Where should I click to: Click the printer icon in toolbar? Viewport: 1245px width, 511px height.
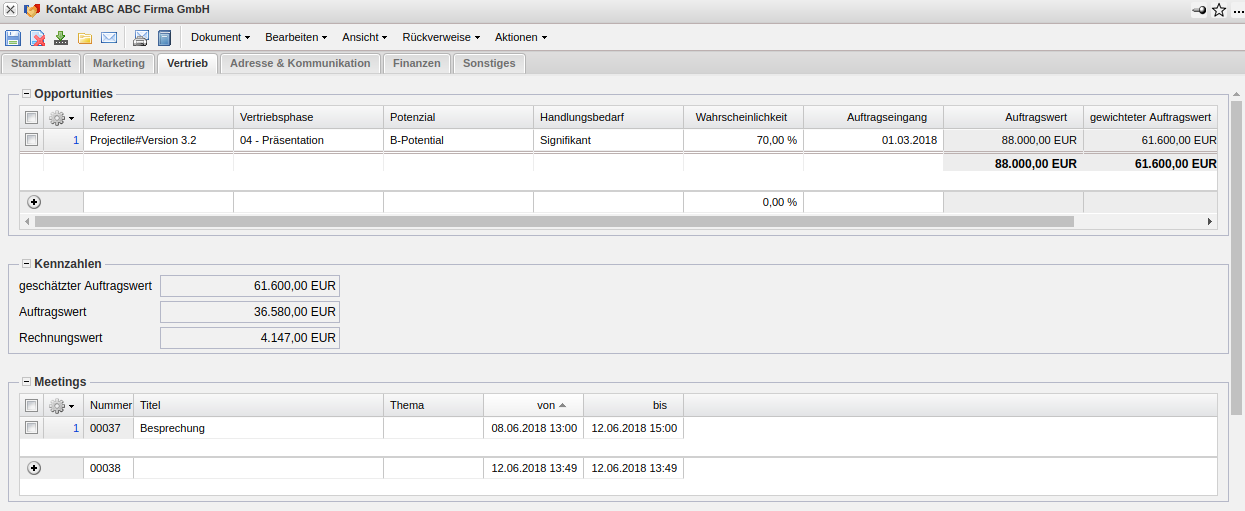point(141,38)
